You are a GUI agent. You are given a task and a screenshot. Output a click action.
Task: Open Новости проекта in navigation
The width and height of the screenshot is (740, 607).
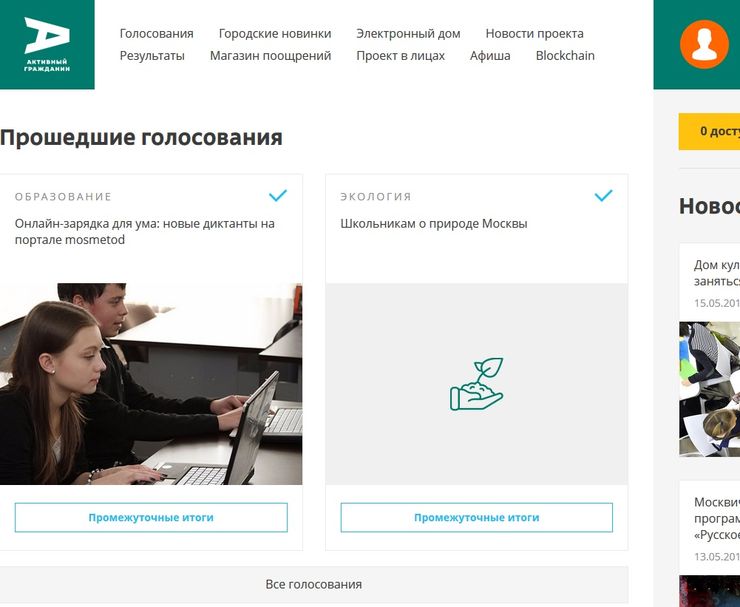tap(535, 34)
